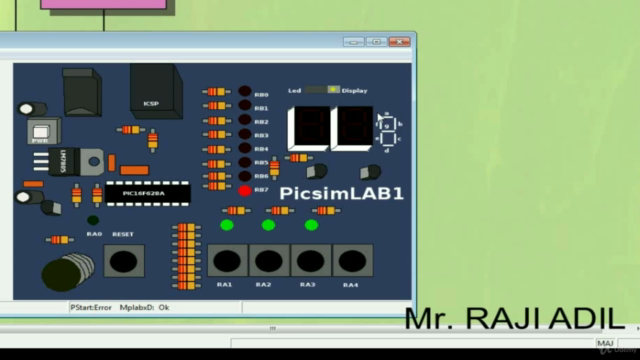Push the RA4 button

pyautogui.click(x=352, y=261)
